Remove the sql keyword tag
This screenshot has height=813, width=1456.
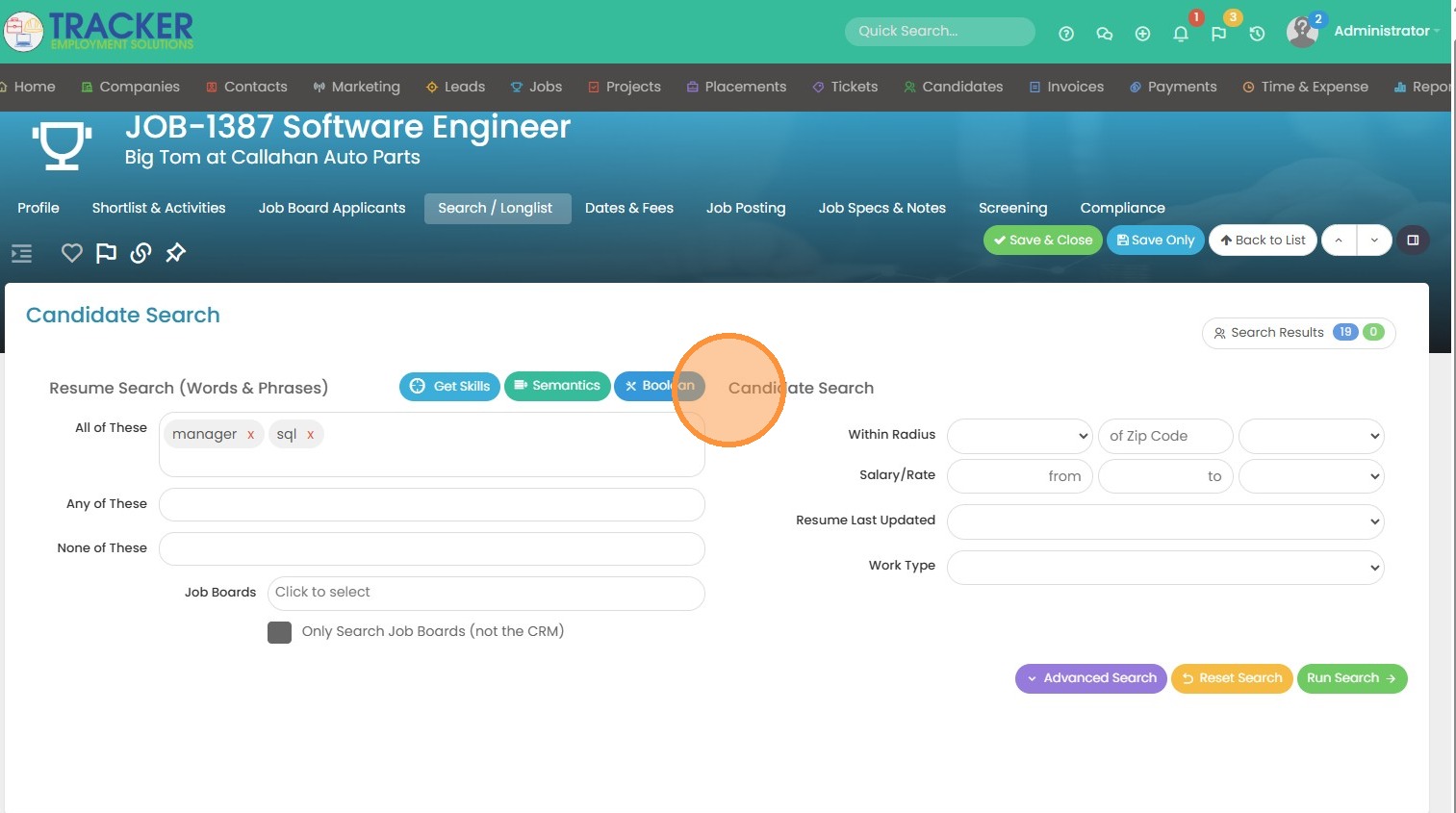[310, 435]
